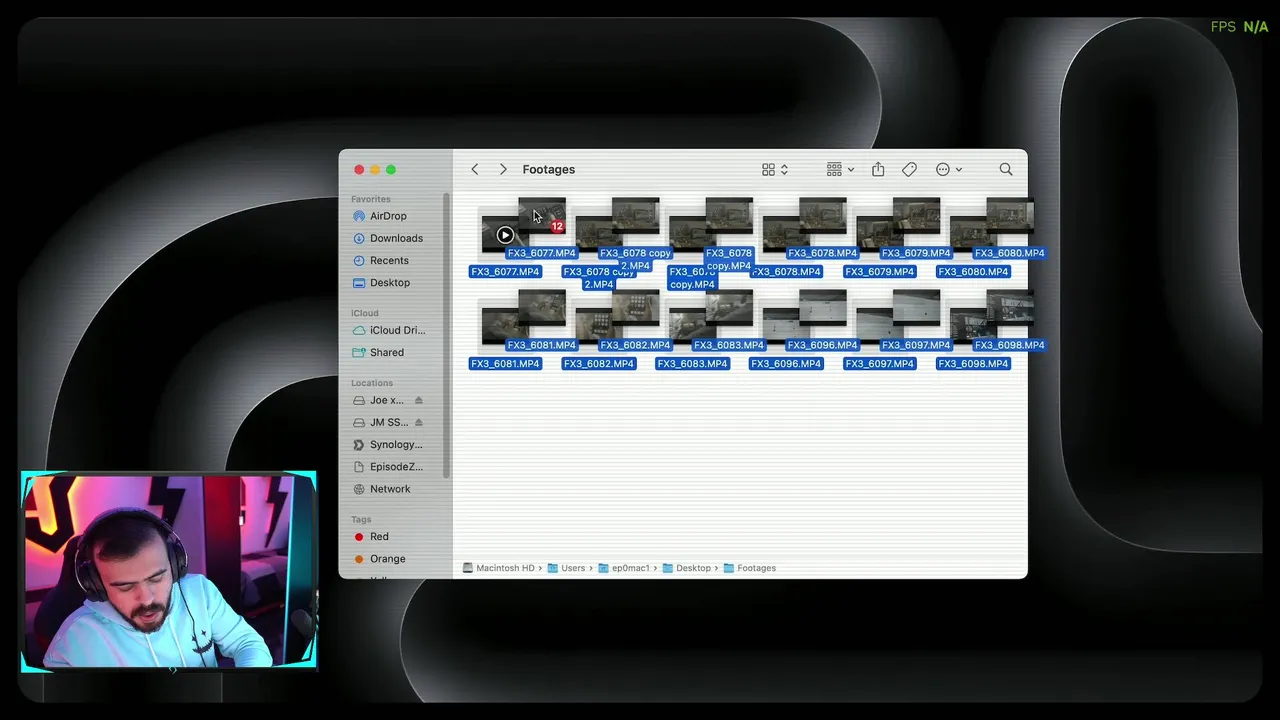Click the Locations section header
The width and height of the screenshot is (1280, 720).
(372, 383)
